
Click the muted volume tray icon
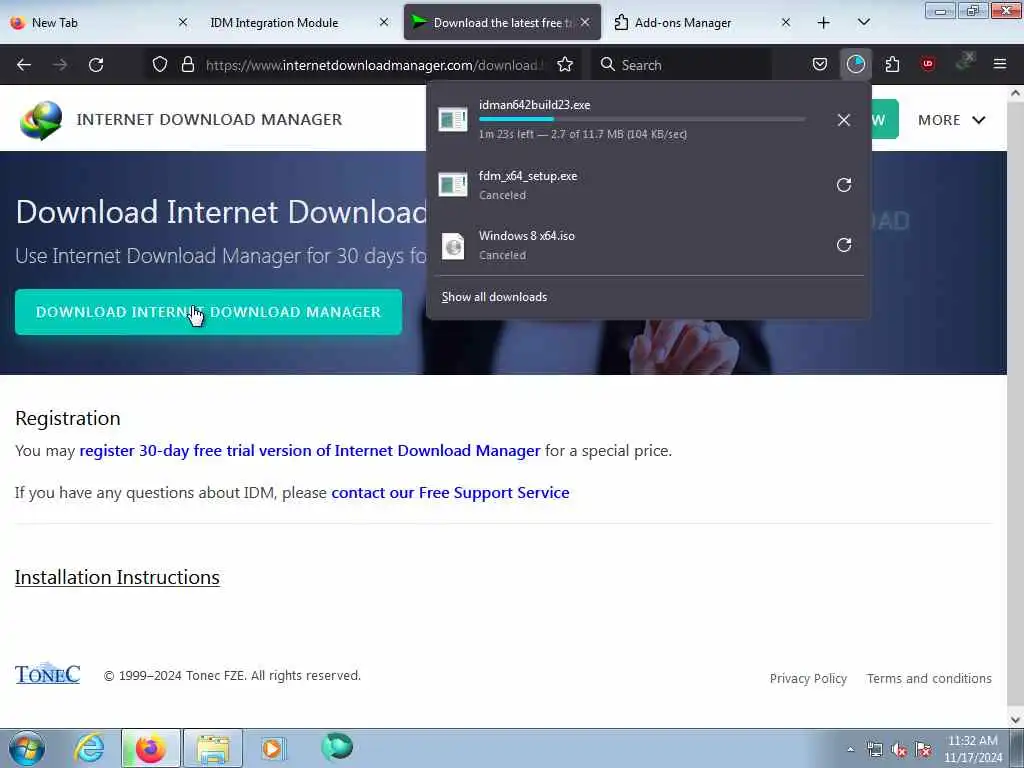click(x=899, y=750)
